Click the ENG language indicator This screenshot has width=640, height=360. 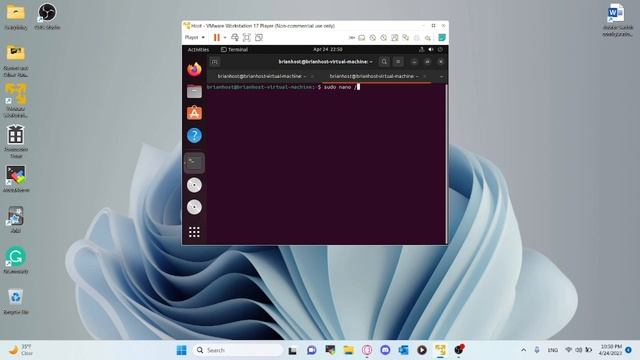[553, 350]
